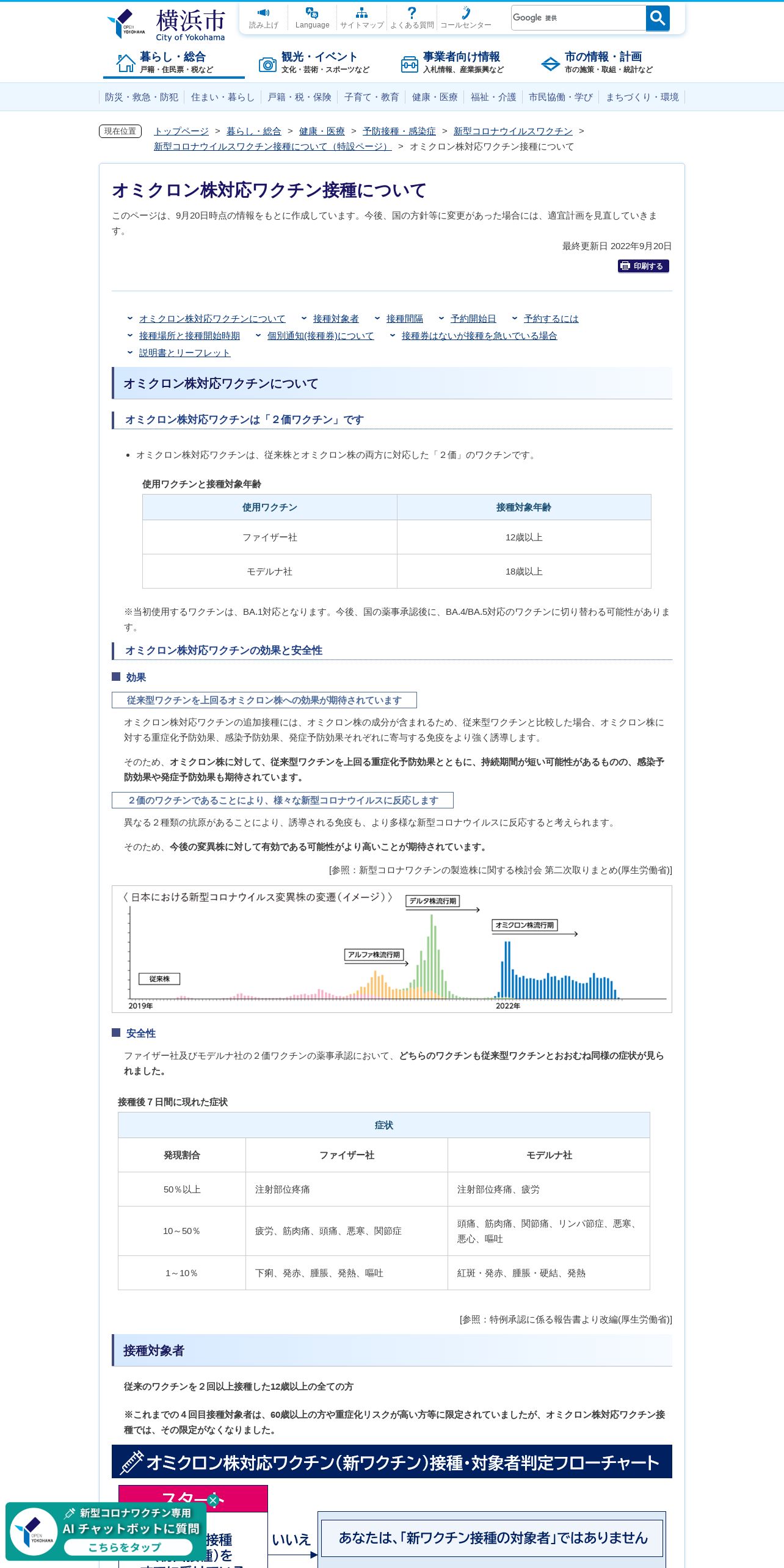Click the 50％以上 symptom rate cell
Screen dimensions: 784x1568
(x=182, y=1189)
